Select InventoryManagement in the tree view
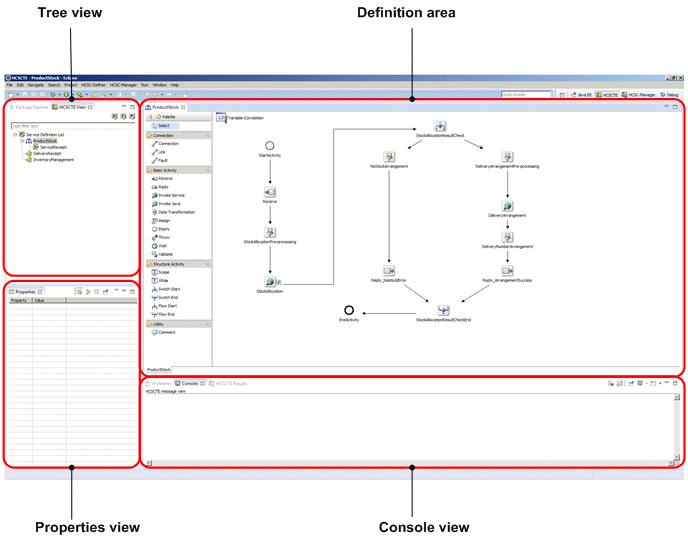The height and width of the screenshot is (539, 688). (50, 160)
